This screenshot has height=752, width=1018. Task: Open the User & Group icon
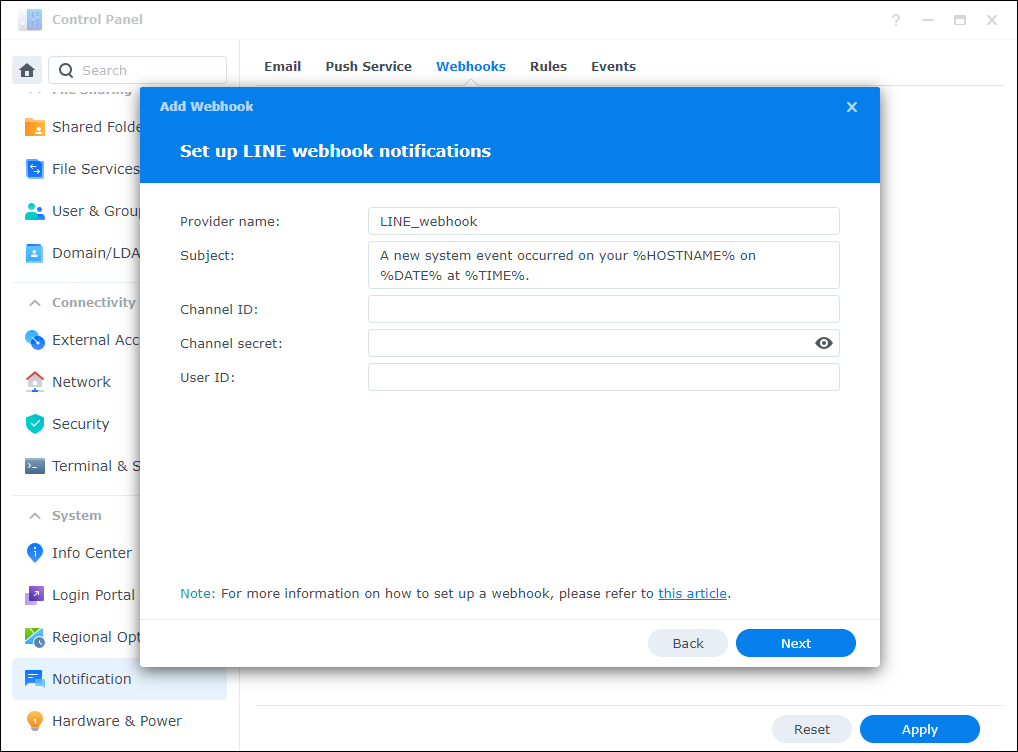34,211
